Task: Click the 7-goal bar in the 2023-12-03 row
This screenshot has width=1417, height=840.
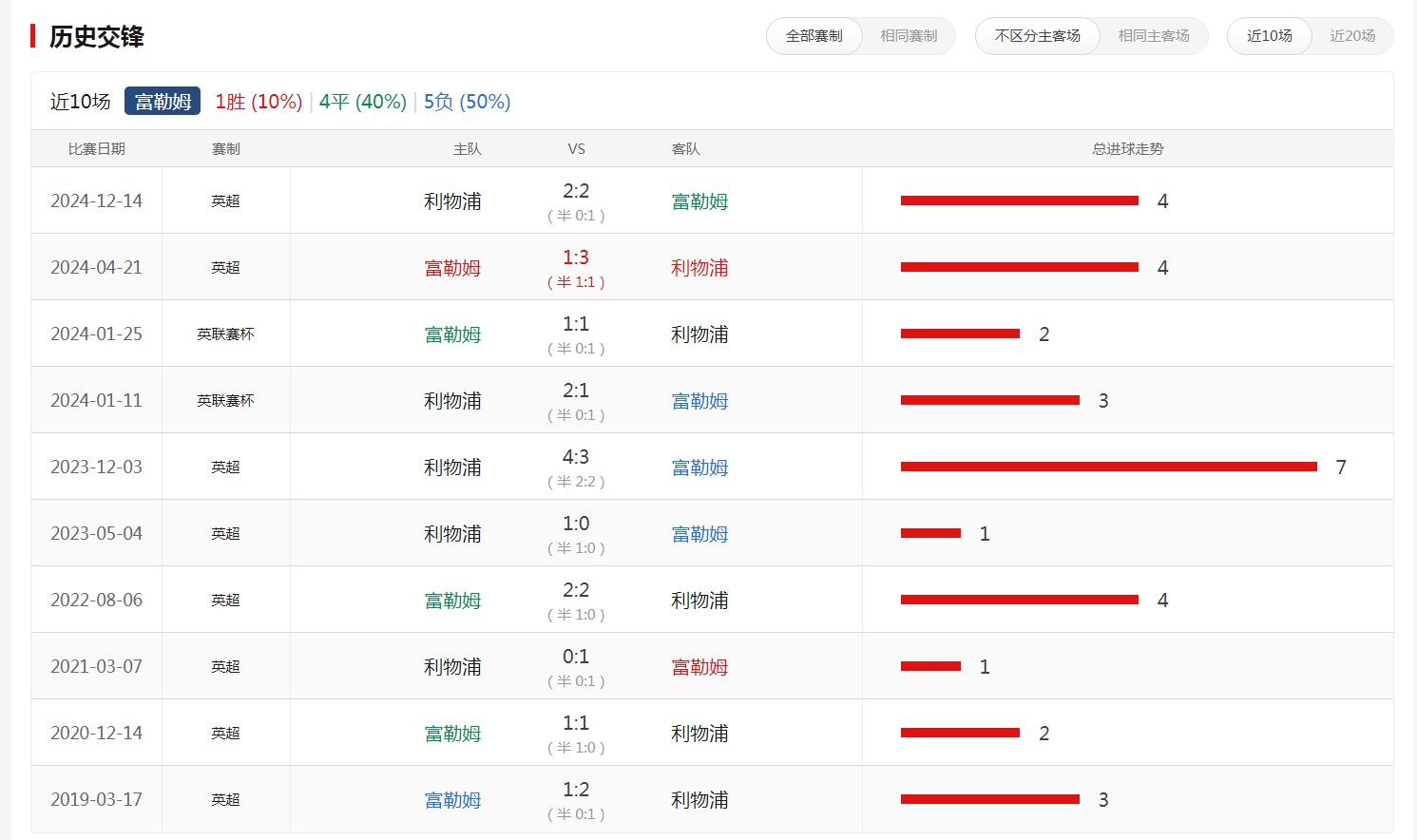Action: click(x=1109, y=467)
